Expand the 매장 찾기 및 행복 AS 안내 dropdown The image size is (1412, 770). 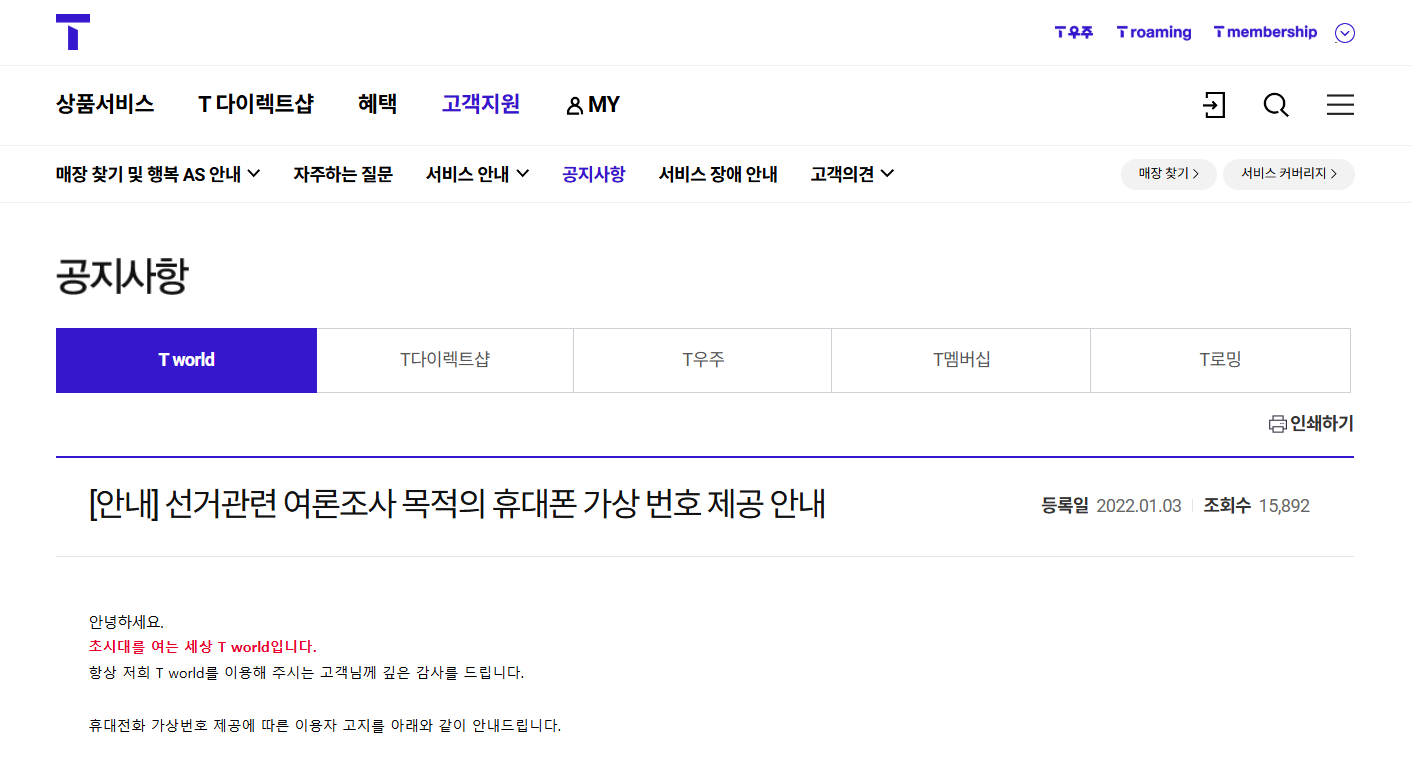point(157,173)
